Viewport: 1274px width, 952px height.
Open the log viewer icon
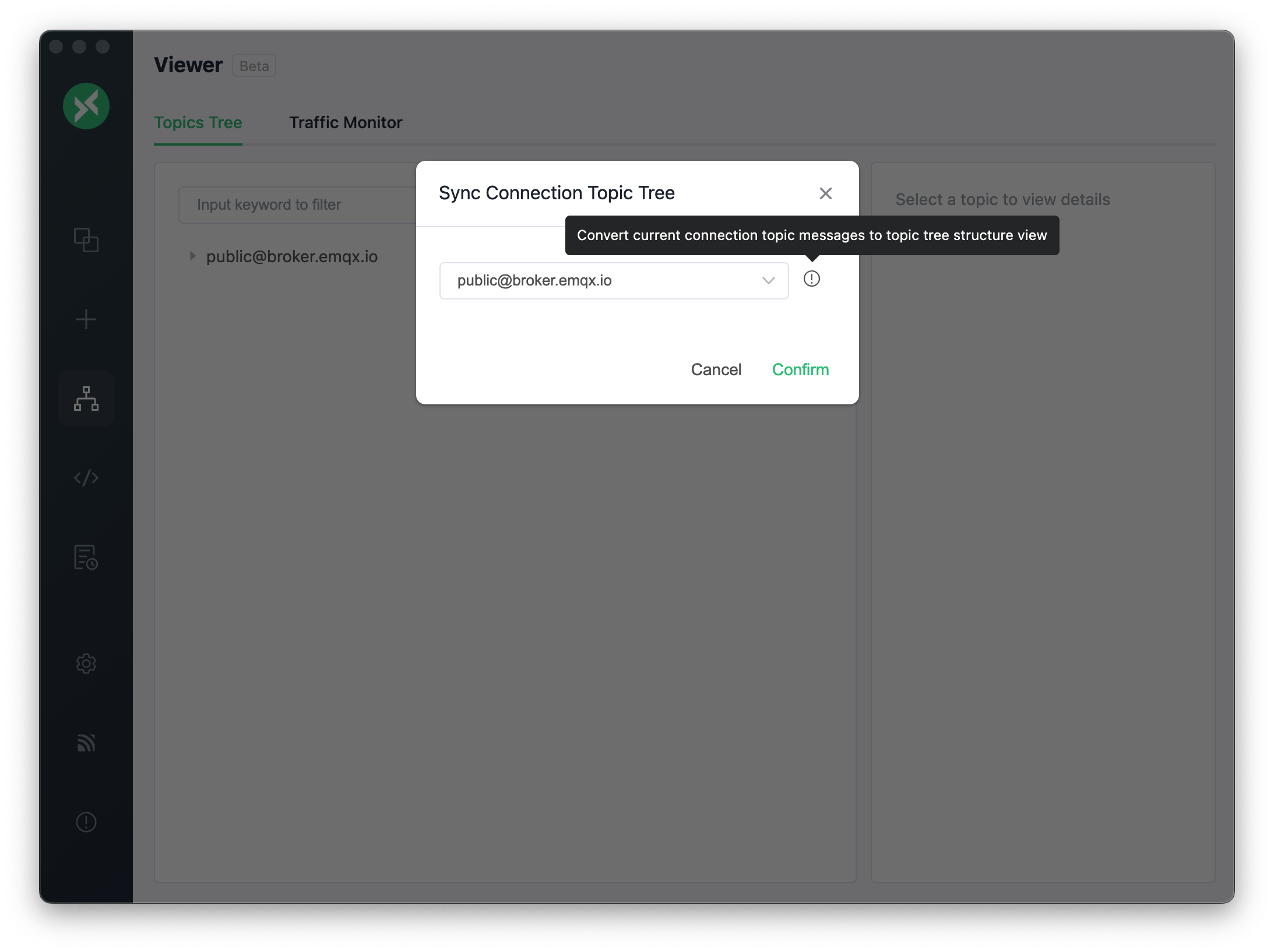click(x=86, y=556)
